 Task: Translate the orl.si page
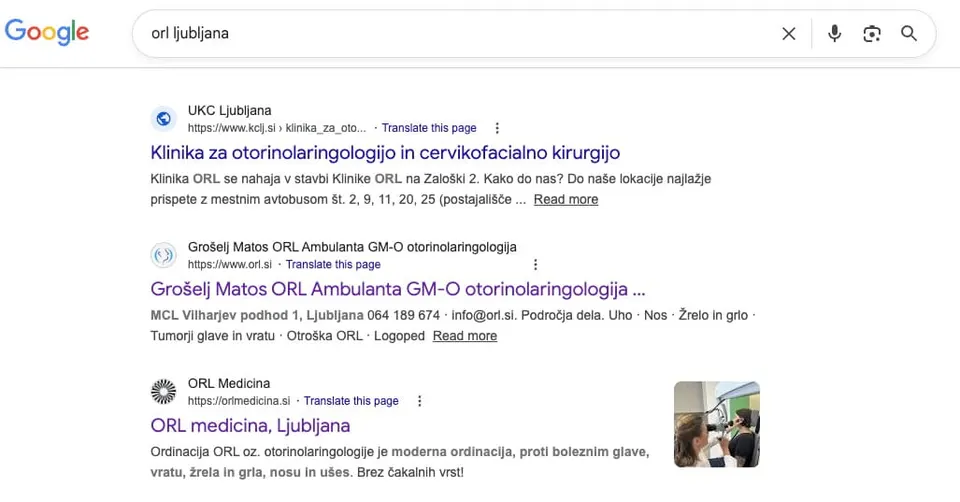pyautogui.click(x=333, y=264)
